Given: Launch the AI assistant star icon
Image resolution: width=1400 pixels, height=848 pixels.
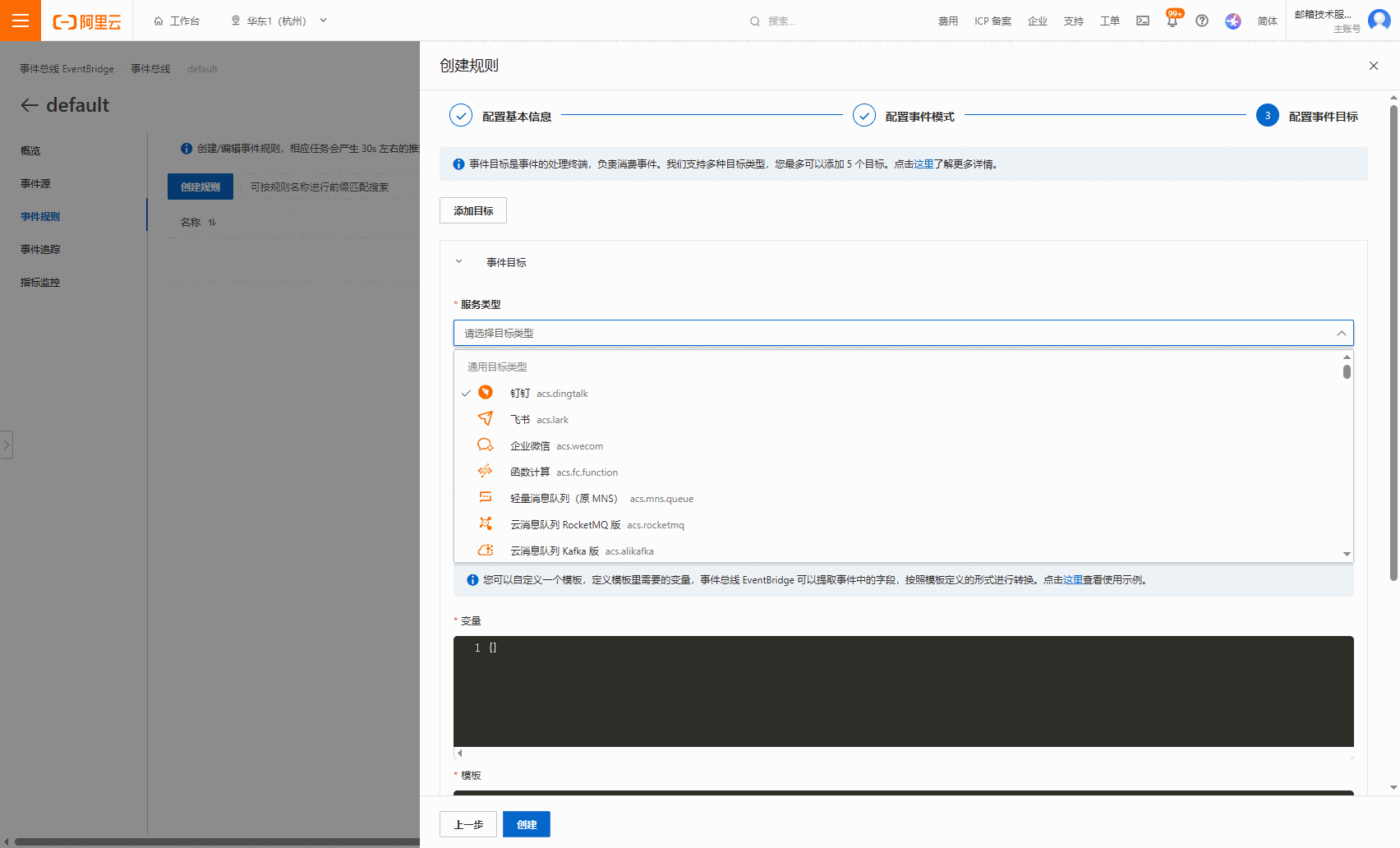Looking at the screenshot, I should (1233, 21).
